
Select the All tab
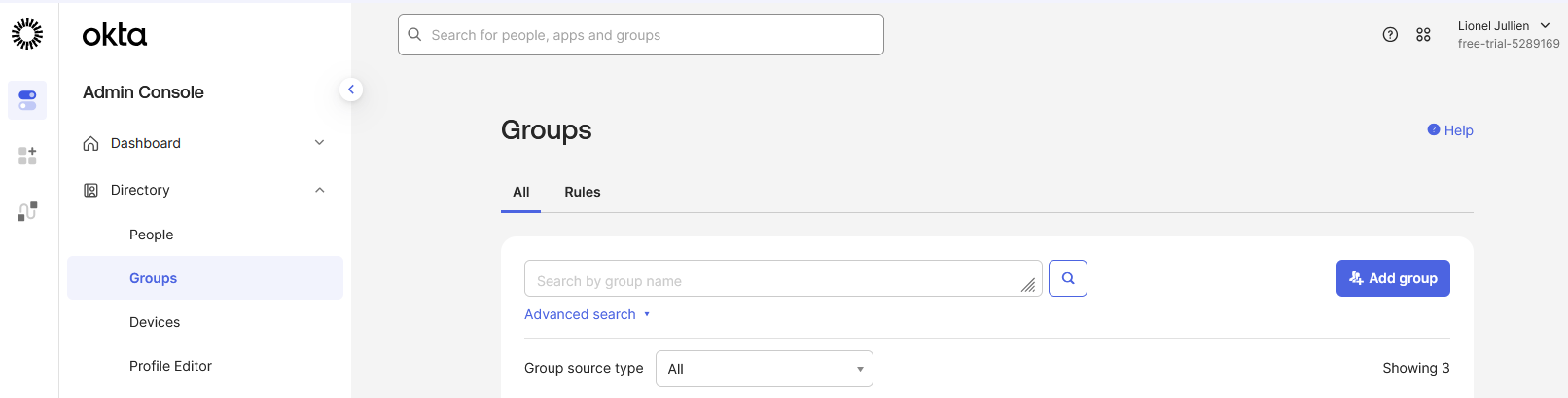coord(520,192)
